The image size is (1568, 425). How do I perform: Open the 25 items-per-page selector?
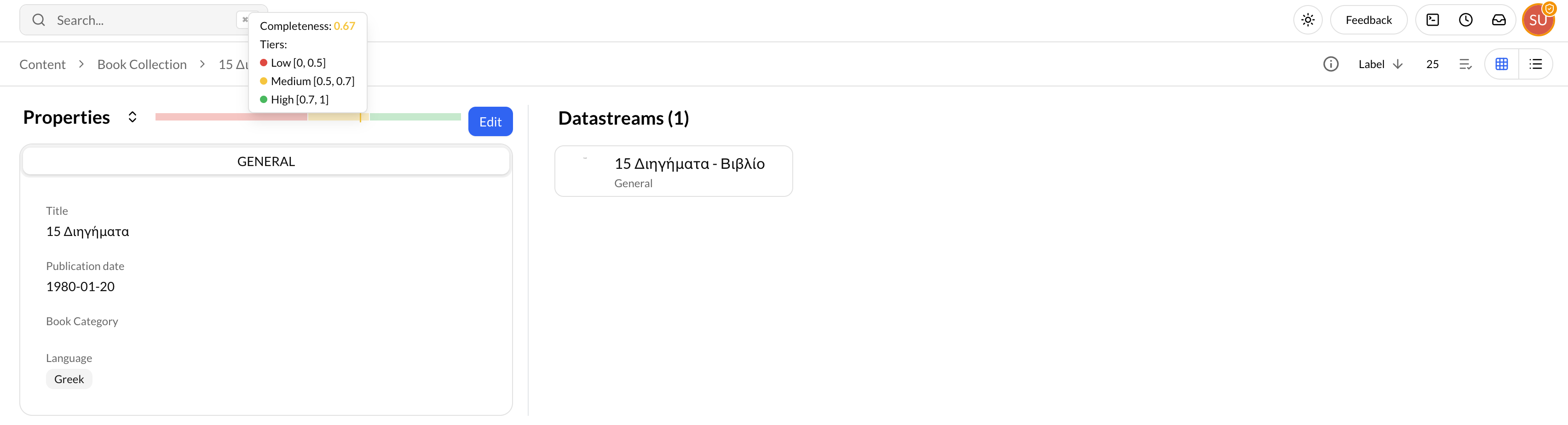1433,63
